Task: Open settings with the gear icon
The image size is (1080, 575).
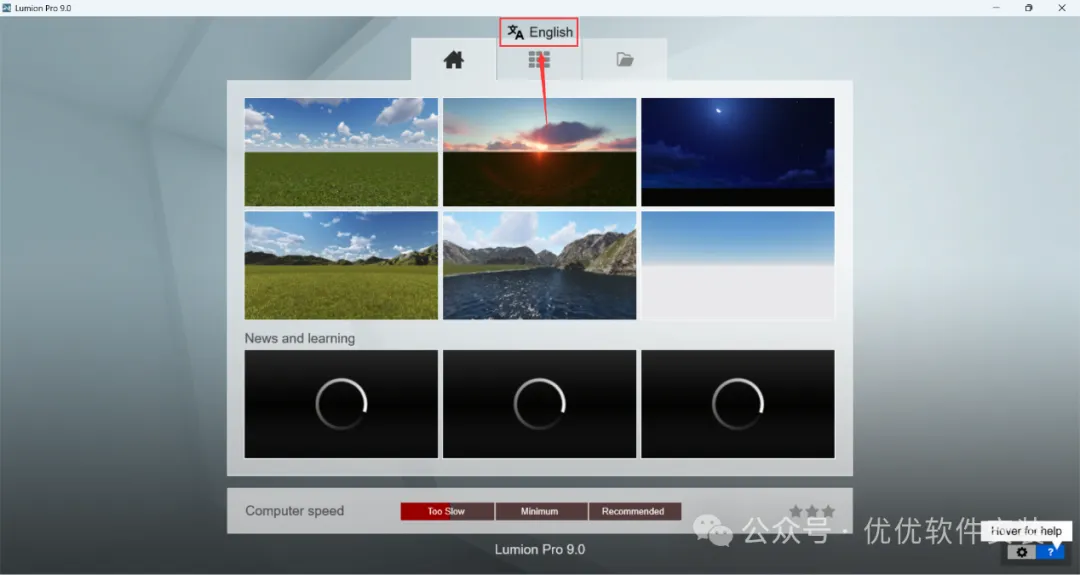Action: point(1021,552)
